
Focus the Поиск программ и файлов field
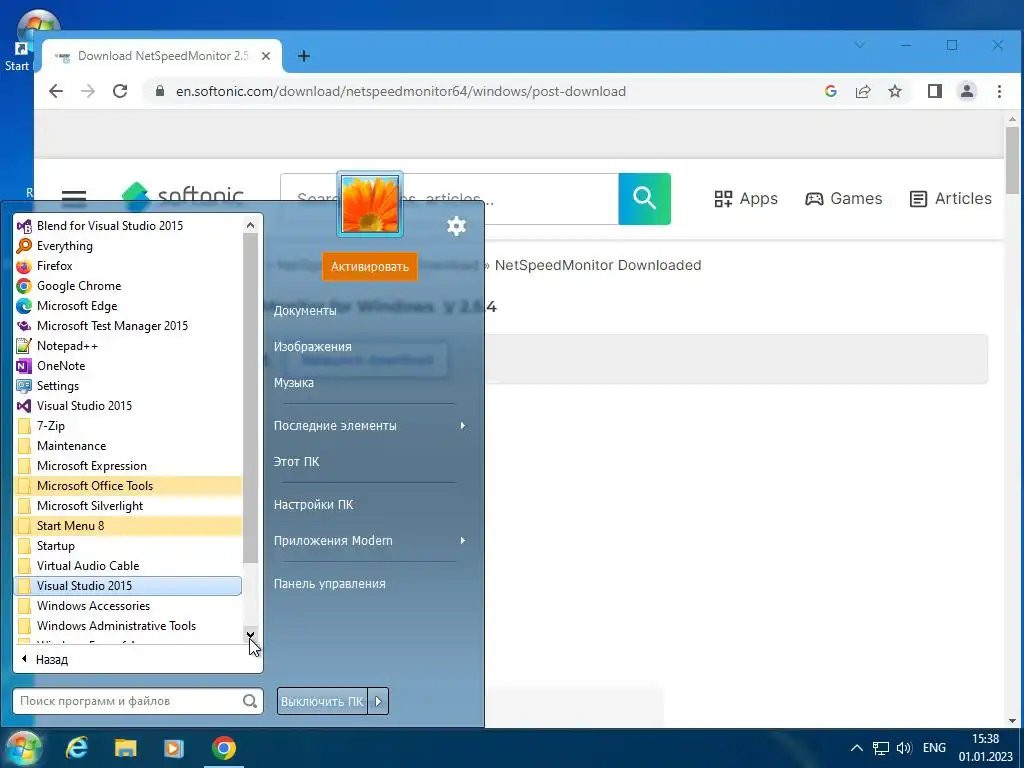(138, 701)
